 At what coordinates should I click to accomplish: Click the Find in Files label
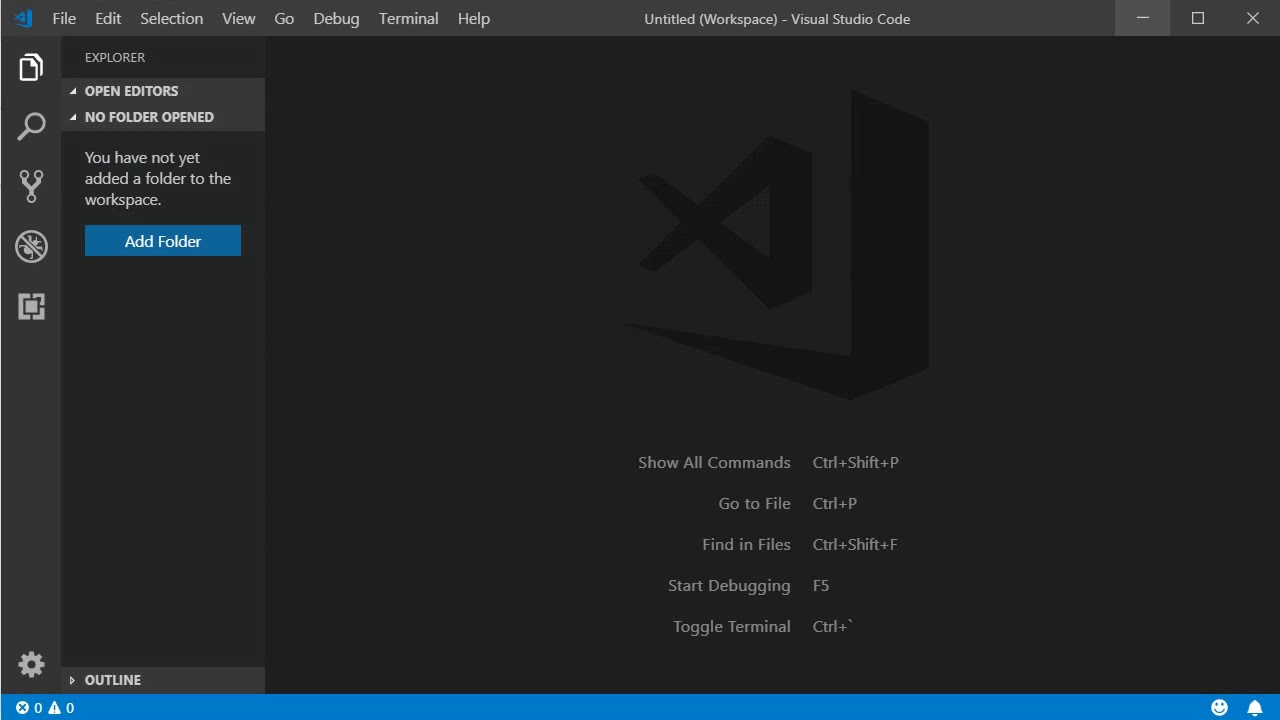(746, 544)
